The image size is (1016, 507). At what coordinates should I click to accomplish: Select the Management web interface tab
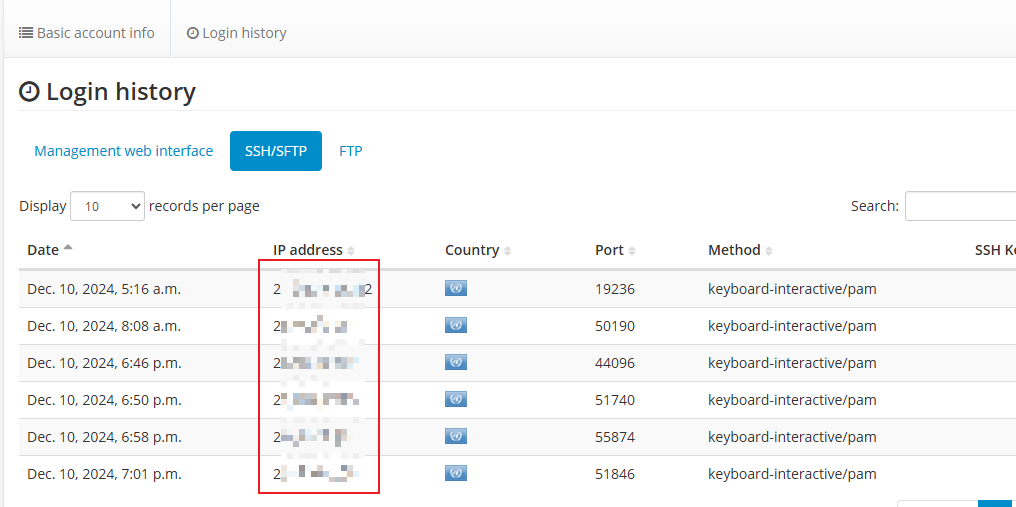(124, 151)
